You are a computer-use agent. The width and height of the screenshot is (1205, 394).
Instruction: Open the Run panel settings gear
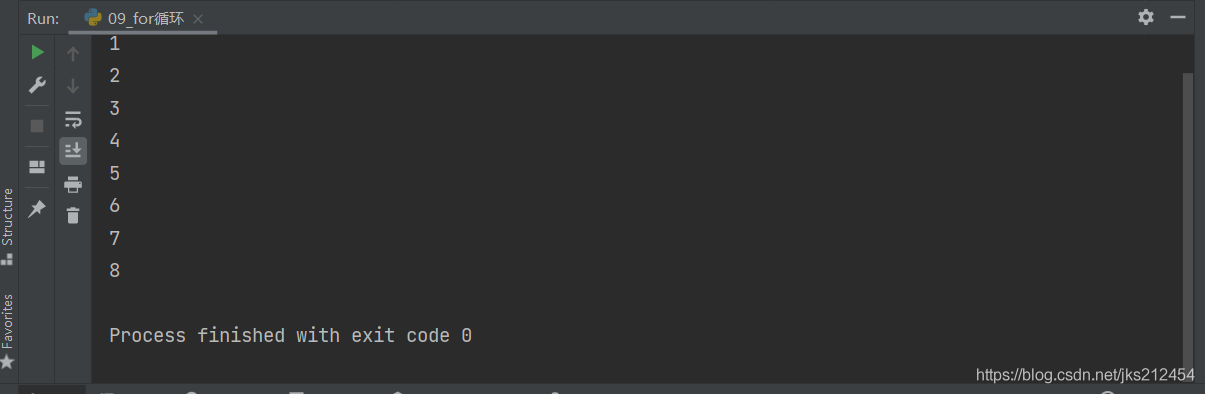[x=1146, y=17]
